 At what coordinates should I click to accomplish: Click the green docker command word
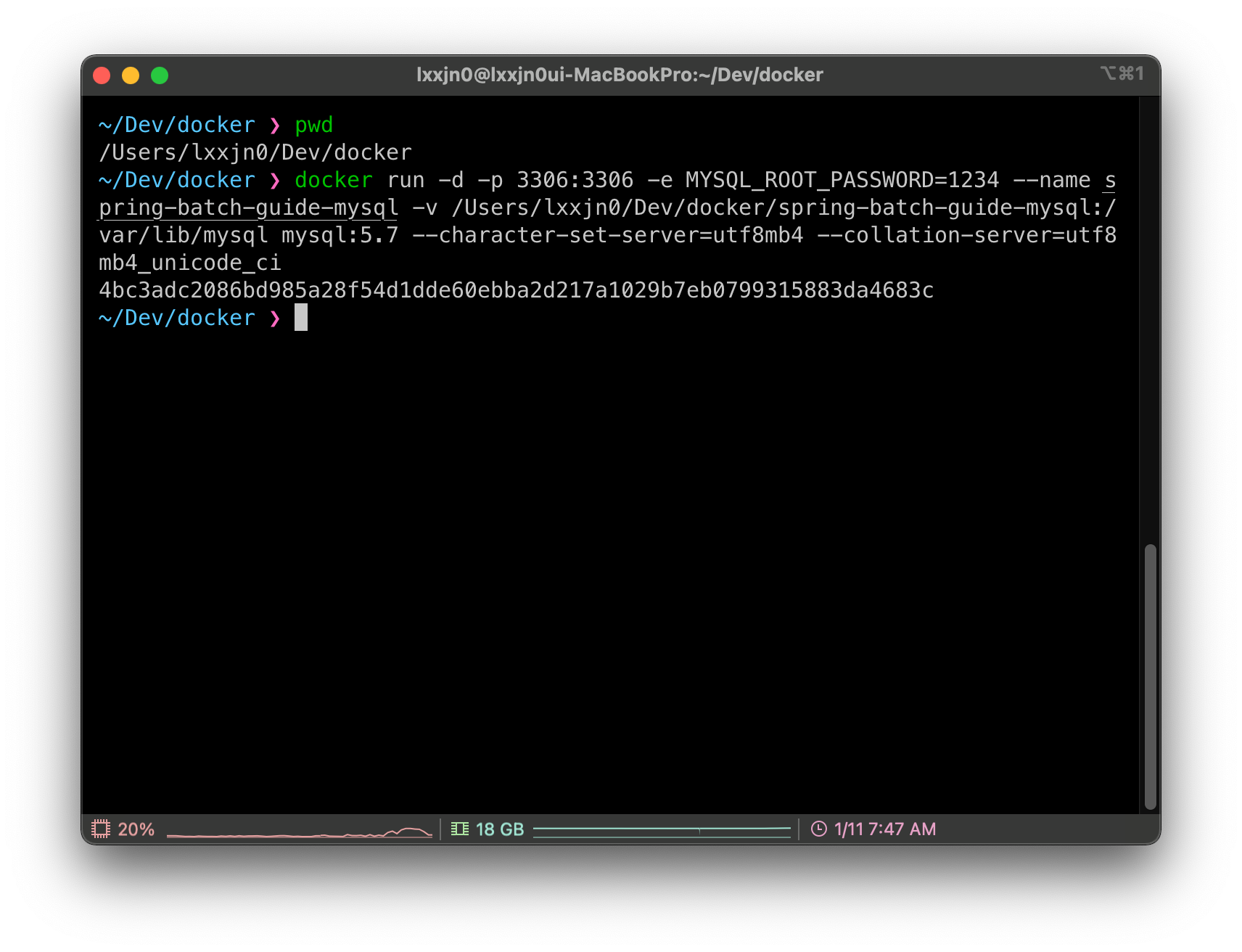[x=334, y=180]
